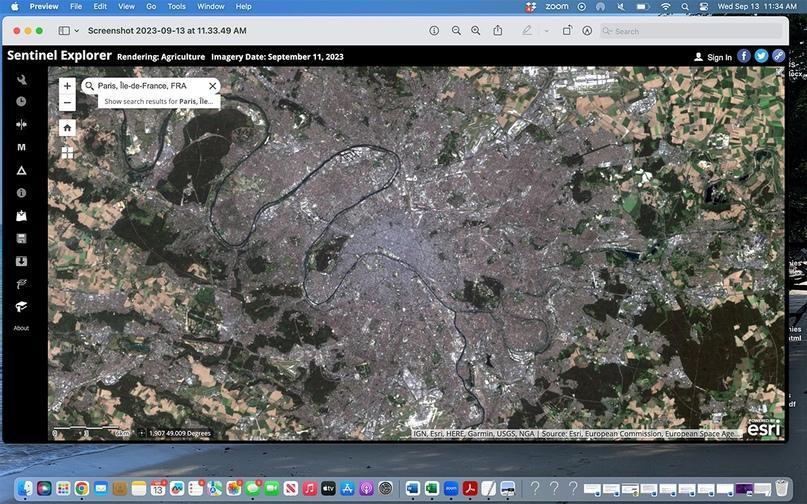Open the Help menu

(243, 7)
